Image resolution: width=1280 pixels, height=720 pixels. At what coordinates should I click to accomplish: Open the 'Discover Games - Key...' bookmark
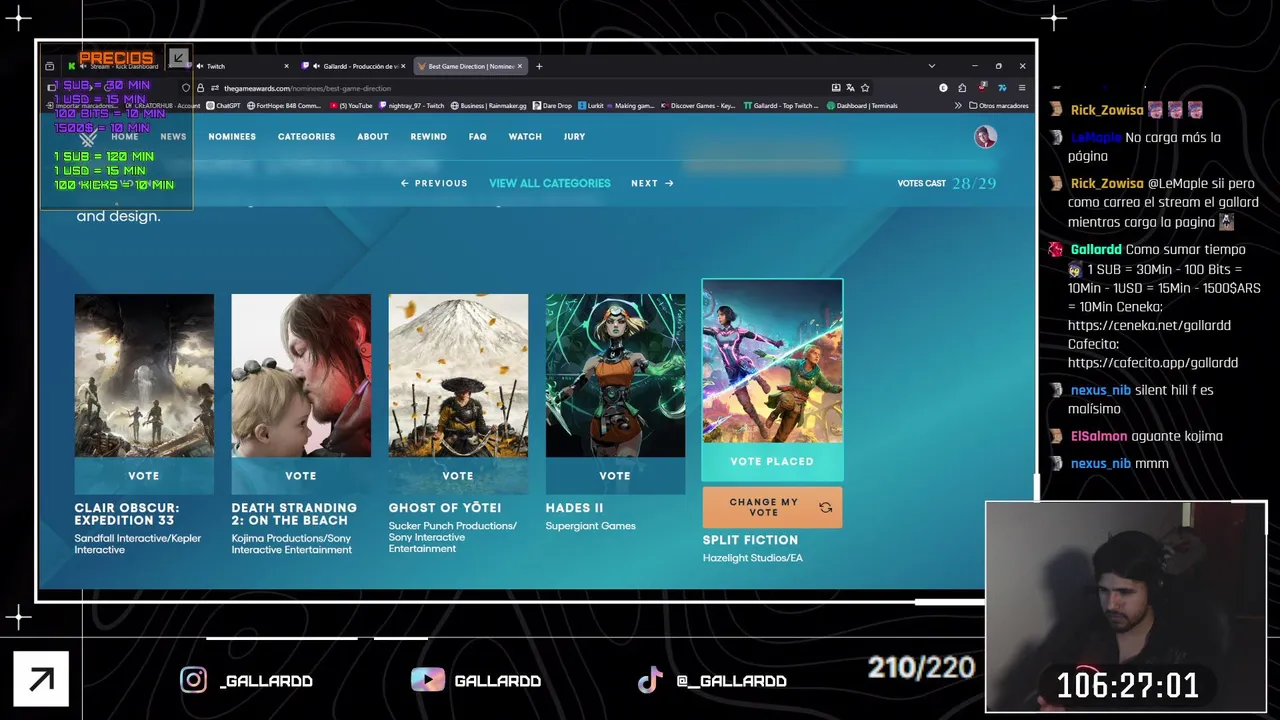click(x=697, y=105)
